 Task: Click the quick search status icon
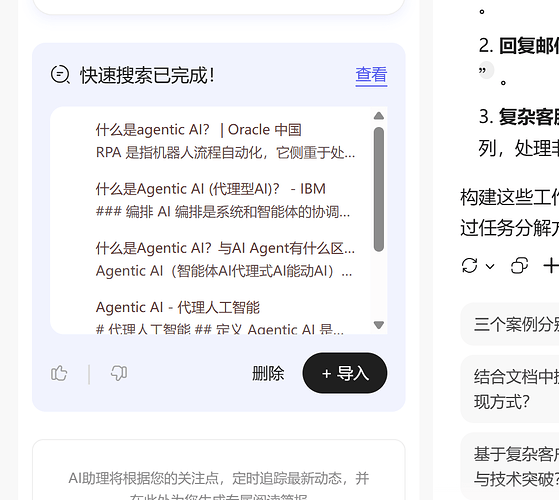[60, 75]
